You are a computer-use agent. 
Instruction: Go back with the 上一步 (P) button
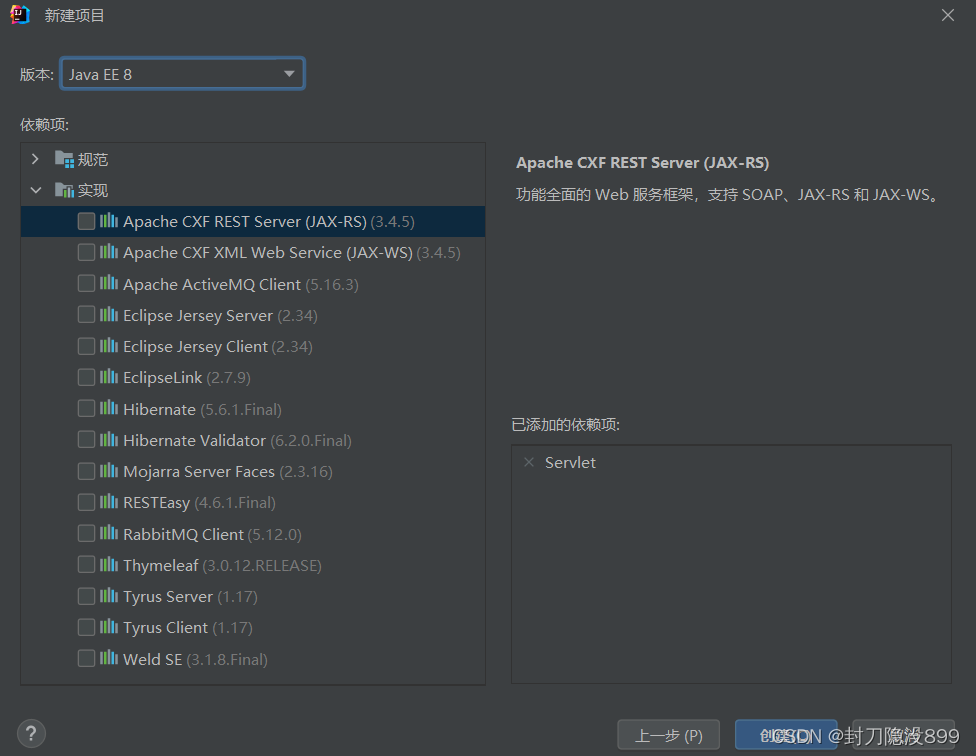click(x=669, y=735)
